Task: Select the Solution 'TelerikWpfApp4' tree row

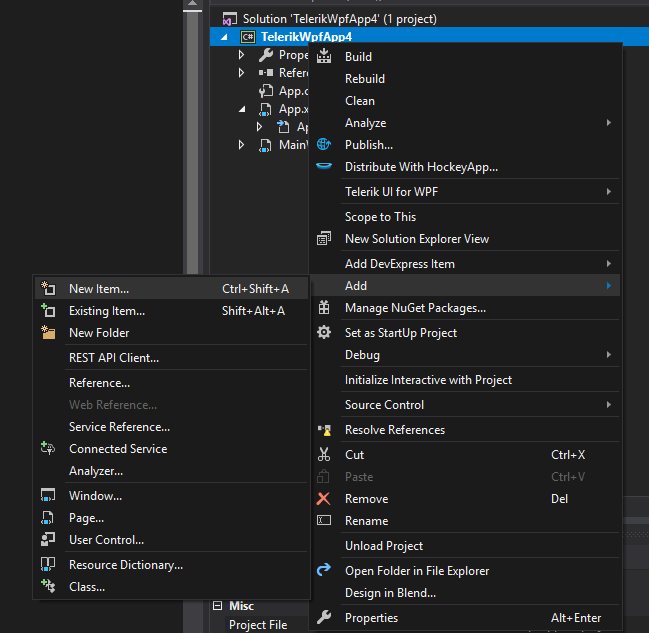Action: coord(429,19)
